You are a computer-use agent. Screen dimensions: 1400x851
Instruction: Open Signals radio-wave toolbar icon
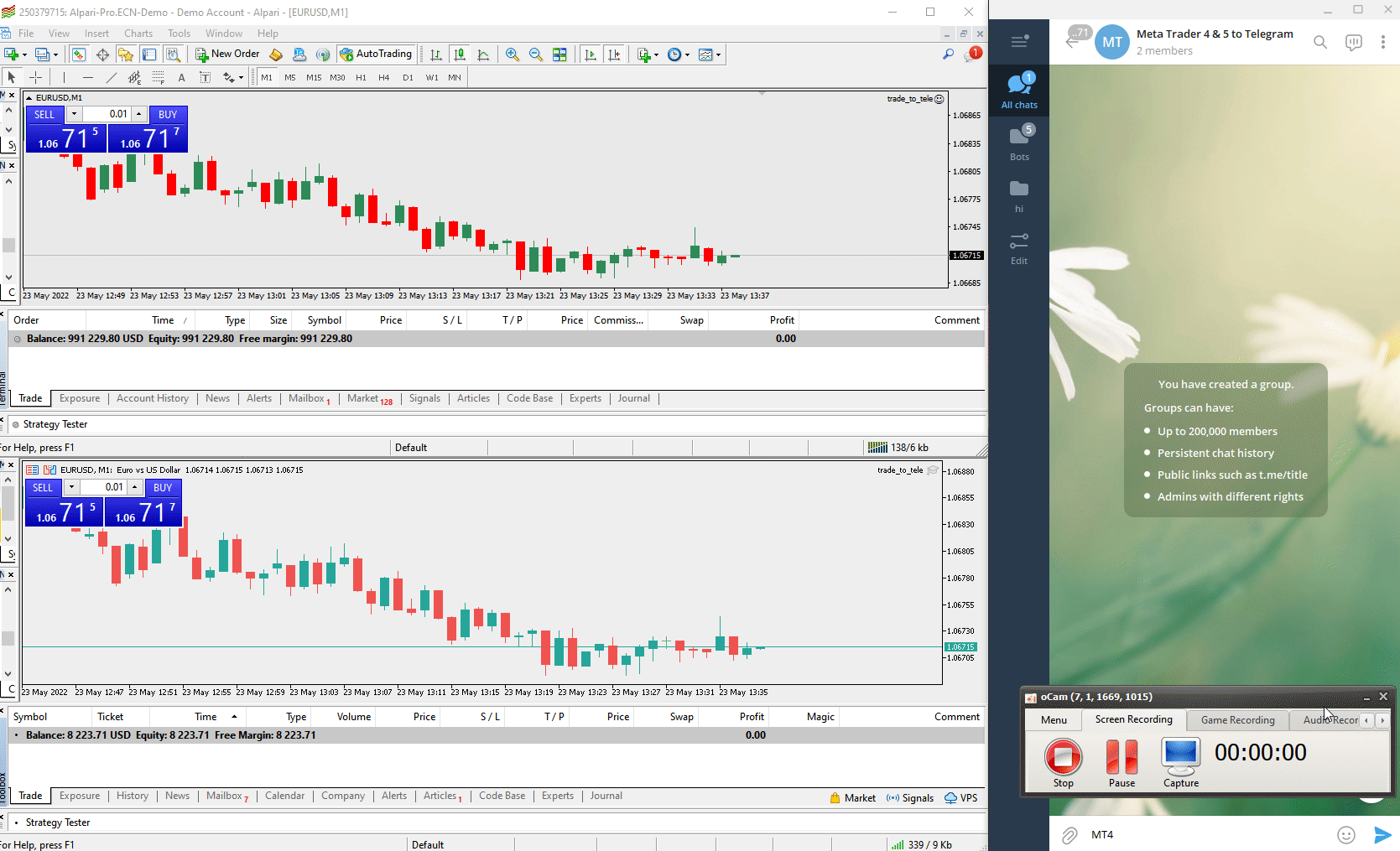click(x=323, y=54)
